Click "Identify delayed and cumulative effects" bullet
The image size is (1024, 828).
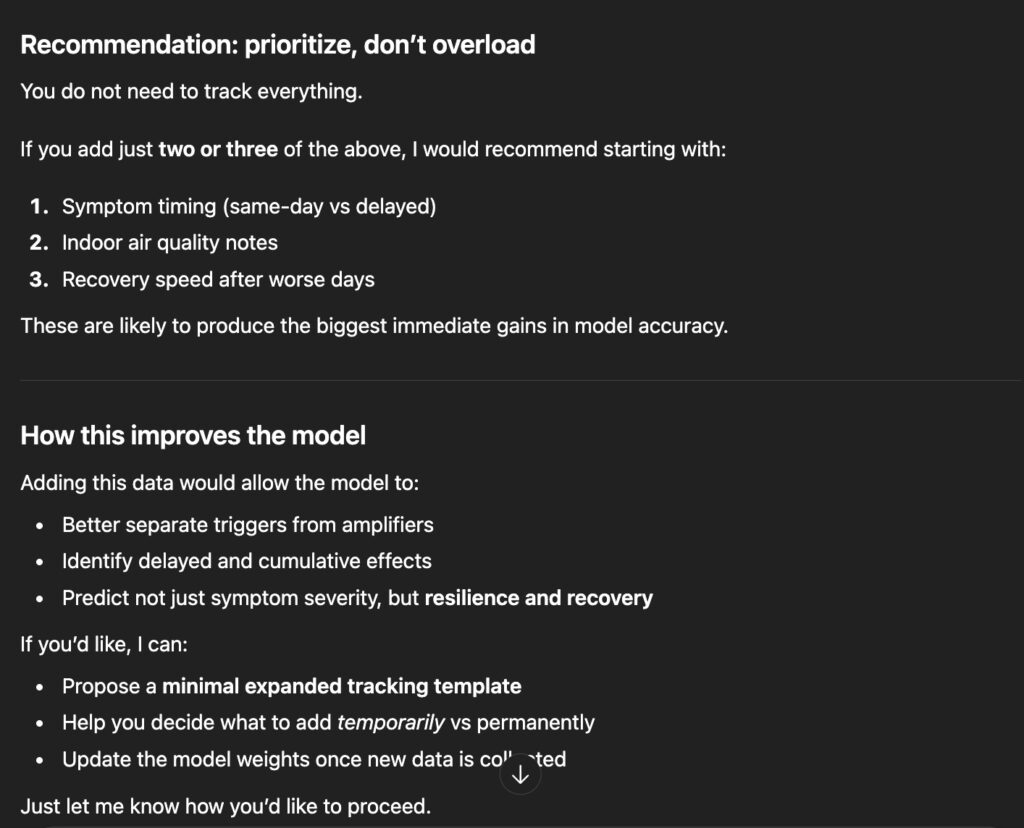click(246, 561)
